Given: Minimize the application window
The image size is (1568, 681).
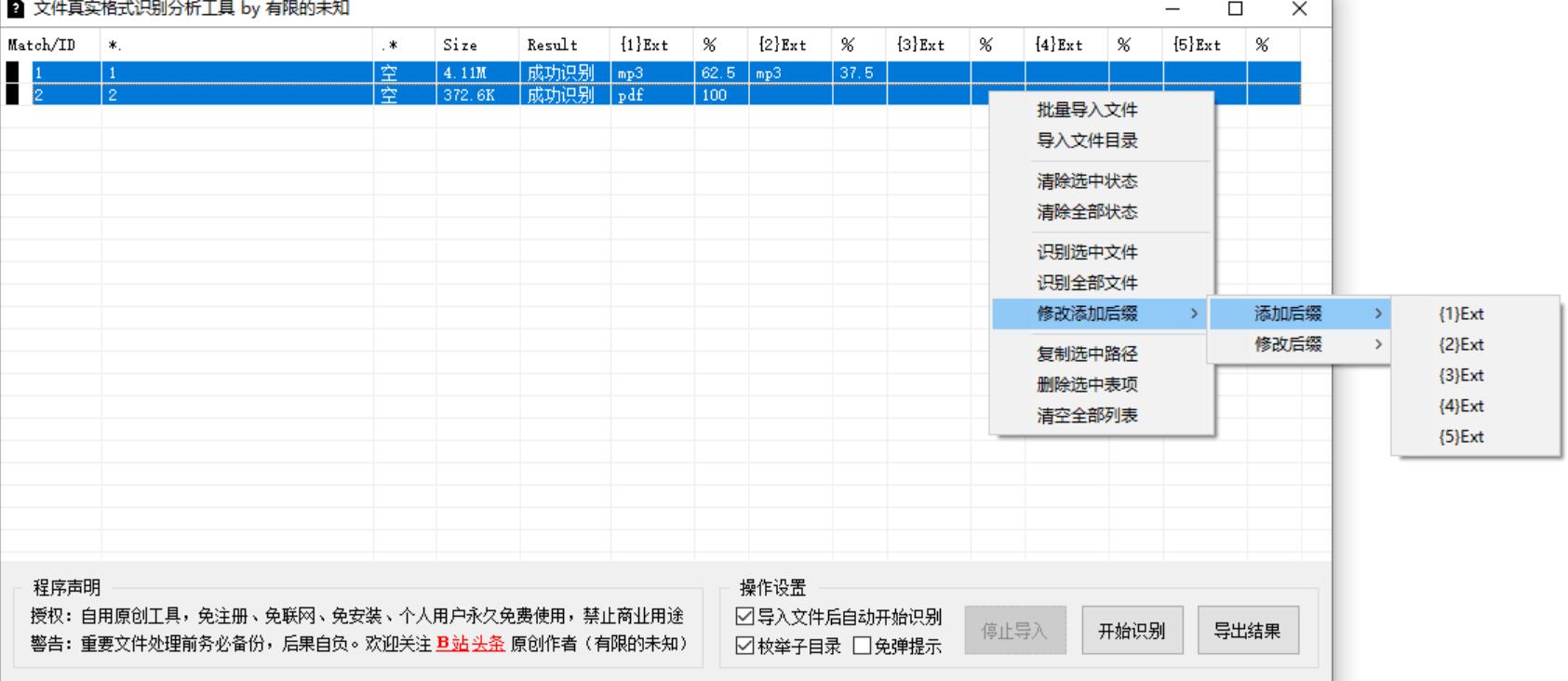Looking at the screenshot, I should (1173, 9).
